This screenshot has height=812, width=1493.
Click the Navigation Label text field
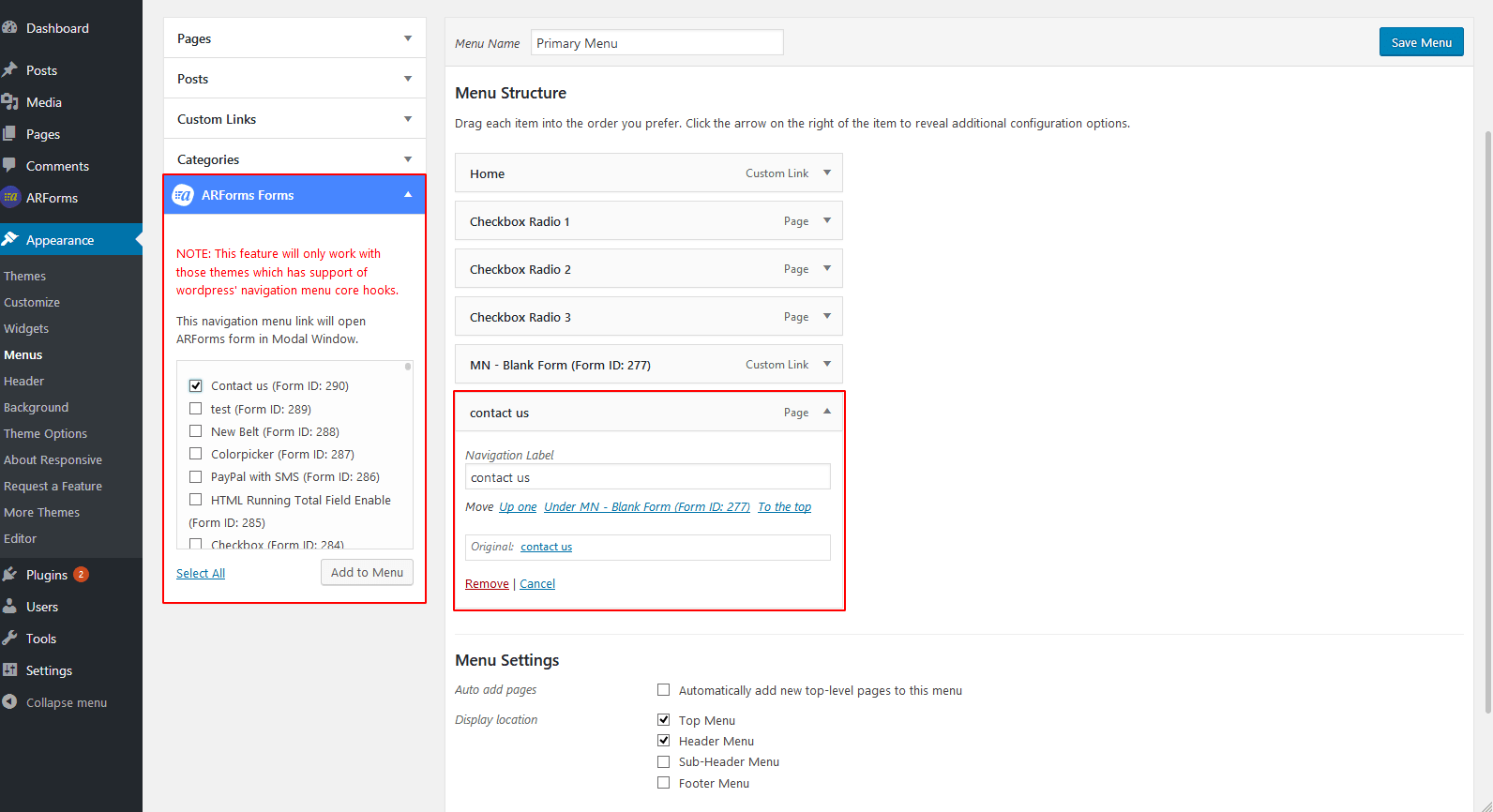pos(647,477)
